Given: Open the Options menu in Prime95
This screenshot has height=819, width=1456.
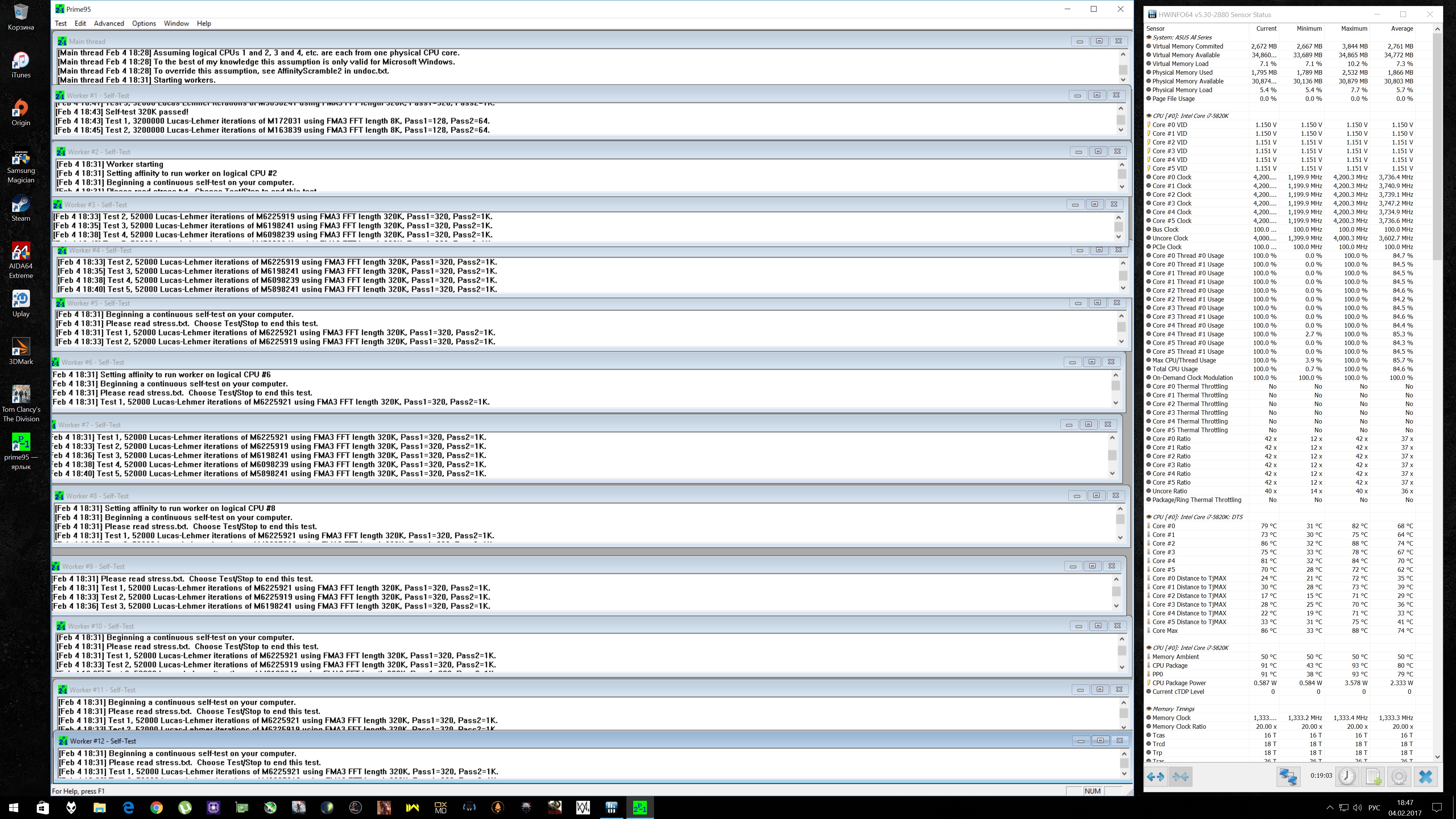Looking at the screenshot, I should point(144,23).
